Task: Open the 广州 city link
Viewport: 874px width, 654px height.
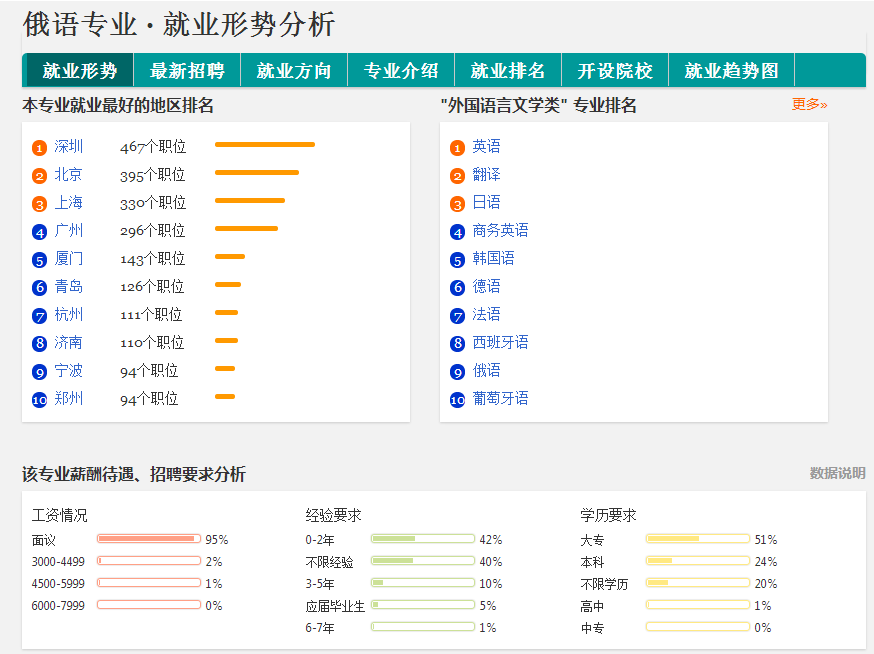Action: pos(69,230)
